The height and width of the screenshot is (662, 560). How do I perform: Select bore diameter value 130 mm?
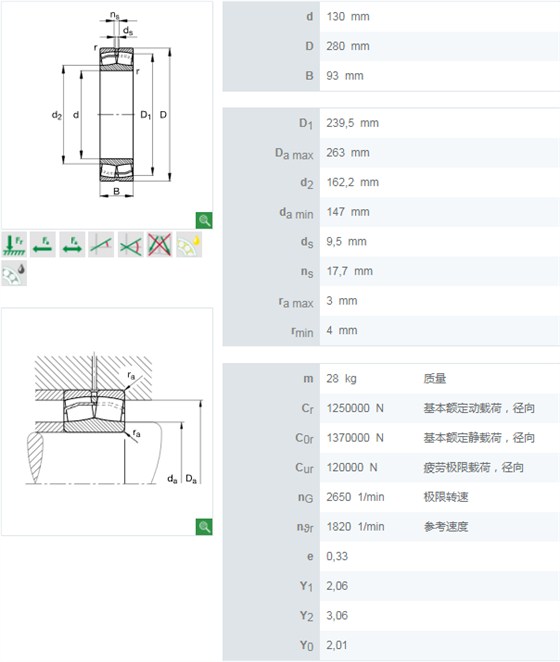[x=348, y=17]
